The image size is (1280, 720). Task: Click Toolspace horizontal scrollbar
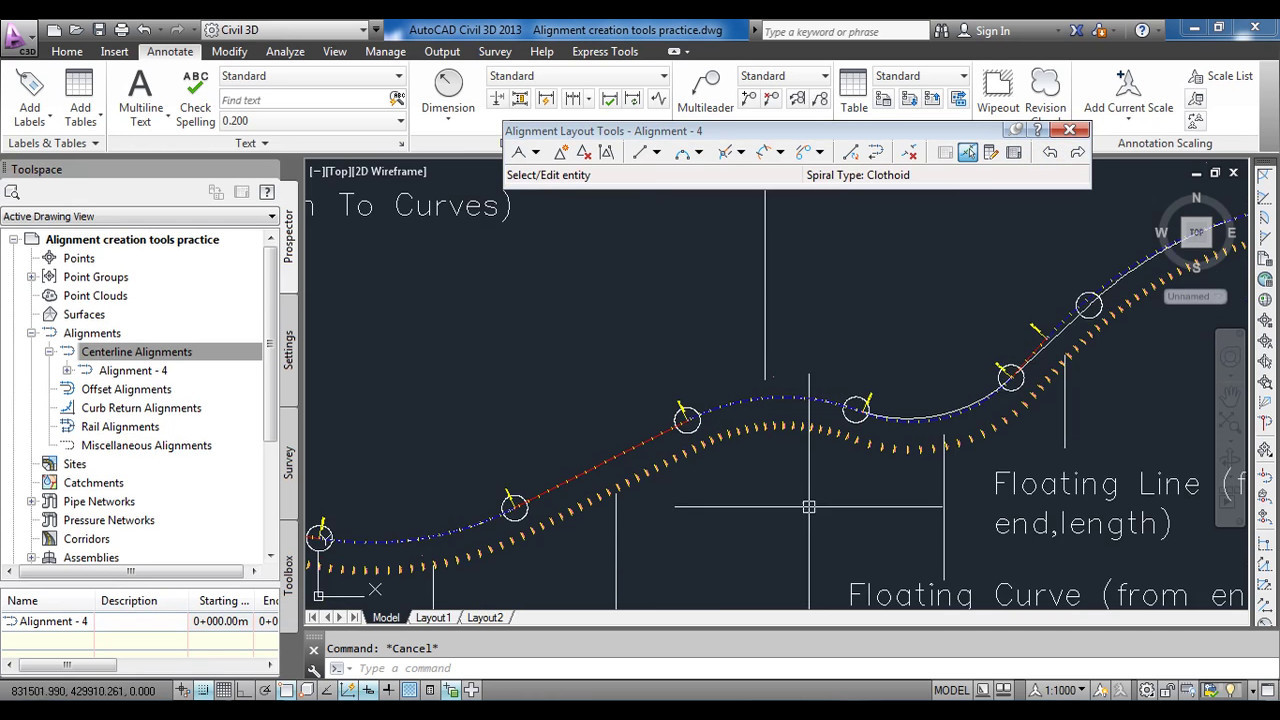[130, 571]
